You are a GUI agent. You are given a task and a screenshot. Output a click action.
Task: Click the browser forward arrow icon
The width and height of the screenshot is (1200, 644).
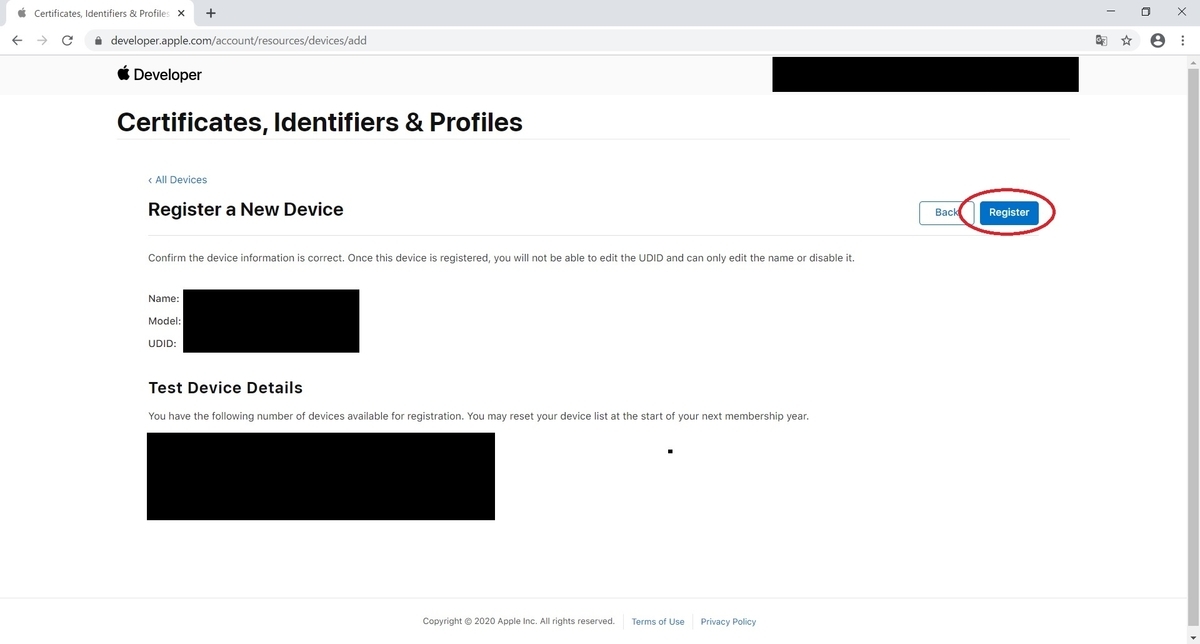click(42, 41)
